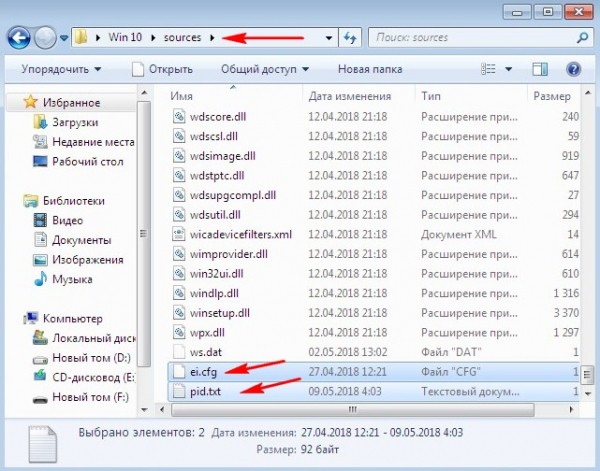Open help with the question mark icon
Screen dimensions: 600x471
(x=573, y=69)
